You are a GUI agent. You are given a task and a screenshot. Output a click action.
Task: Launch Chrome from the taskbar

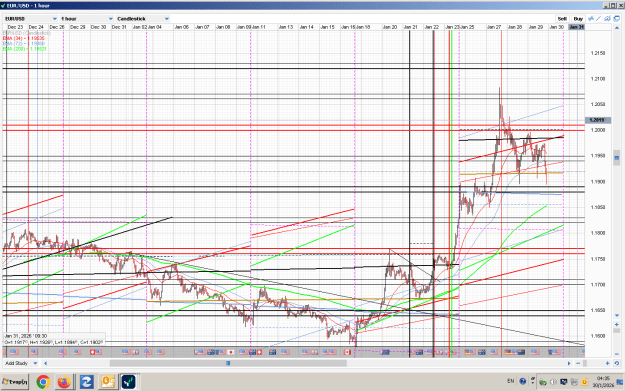(43, 382)
